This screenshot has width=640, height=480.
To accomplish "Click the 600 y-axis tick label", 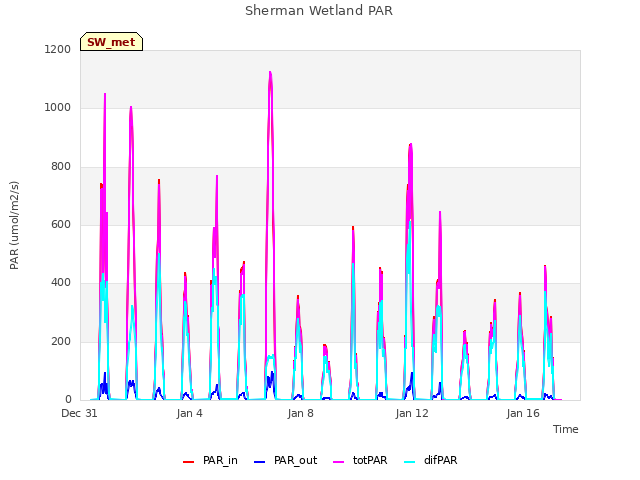I will point(61,224).
